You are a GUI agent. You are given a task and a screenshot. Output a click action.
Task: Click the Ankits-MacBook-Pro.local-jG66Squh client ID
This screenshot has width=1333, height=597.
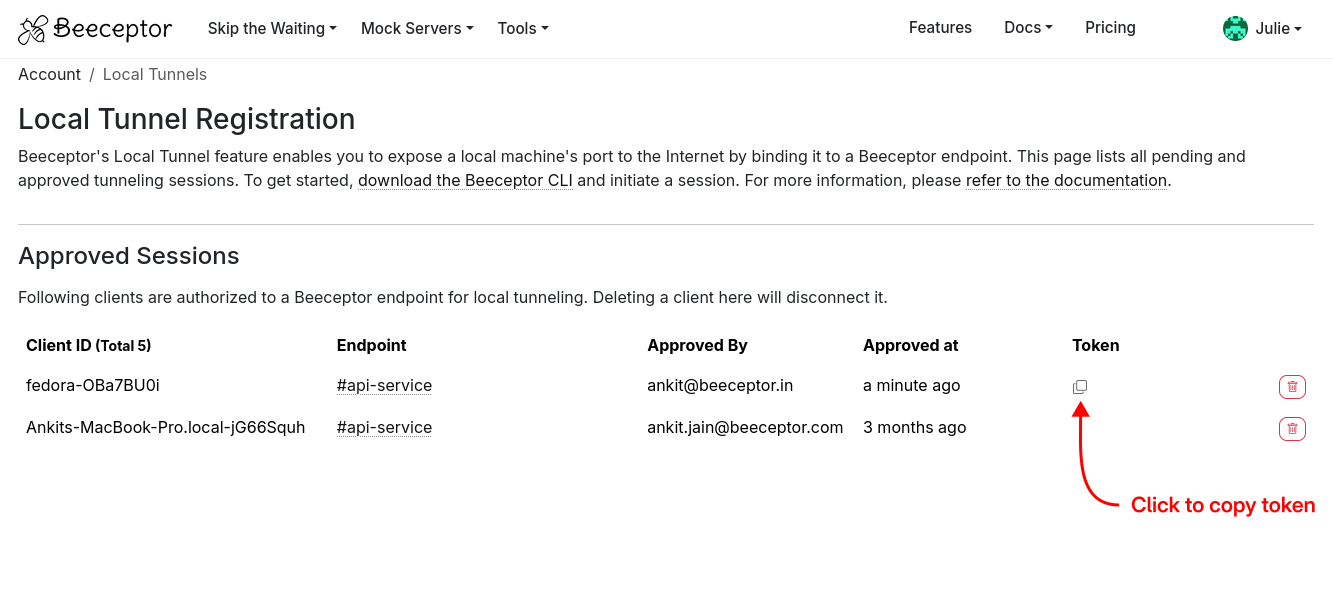click(x=165, y=428)
